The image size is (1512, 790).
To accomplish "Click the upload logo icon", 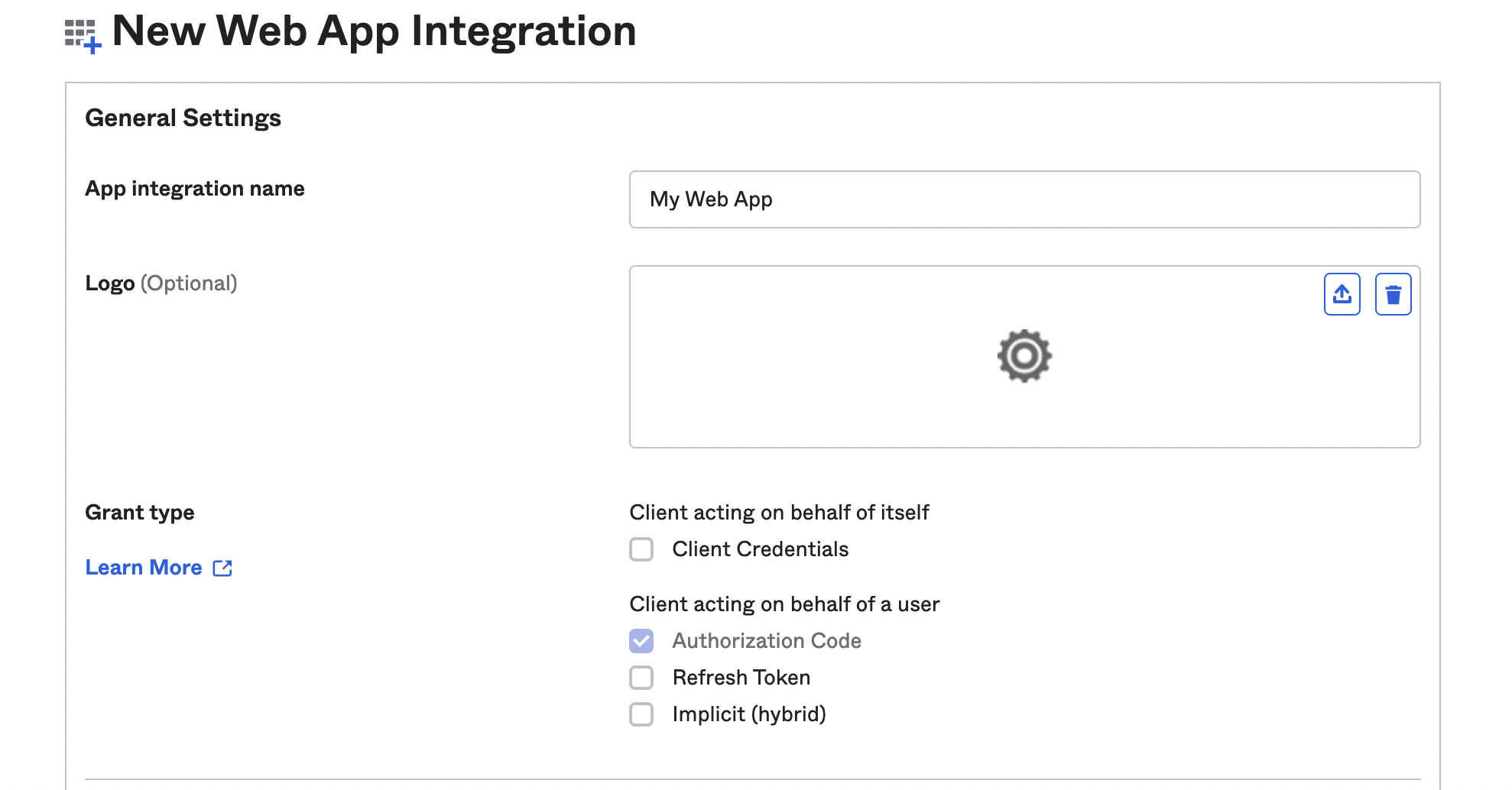I will point(1342,294).
